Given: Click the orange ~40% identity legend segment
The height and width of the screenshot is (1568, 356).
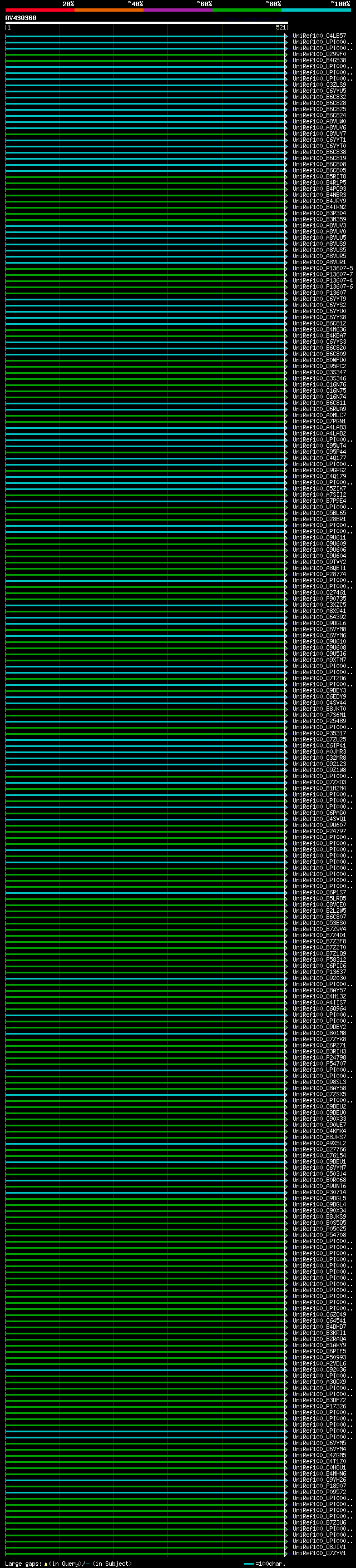Looking at the screenshot, I should click(109, 10).
